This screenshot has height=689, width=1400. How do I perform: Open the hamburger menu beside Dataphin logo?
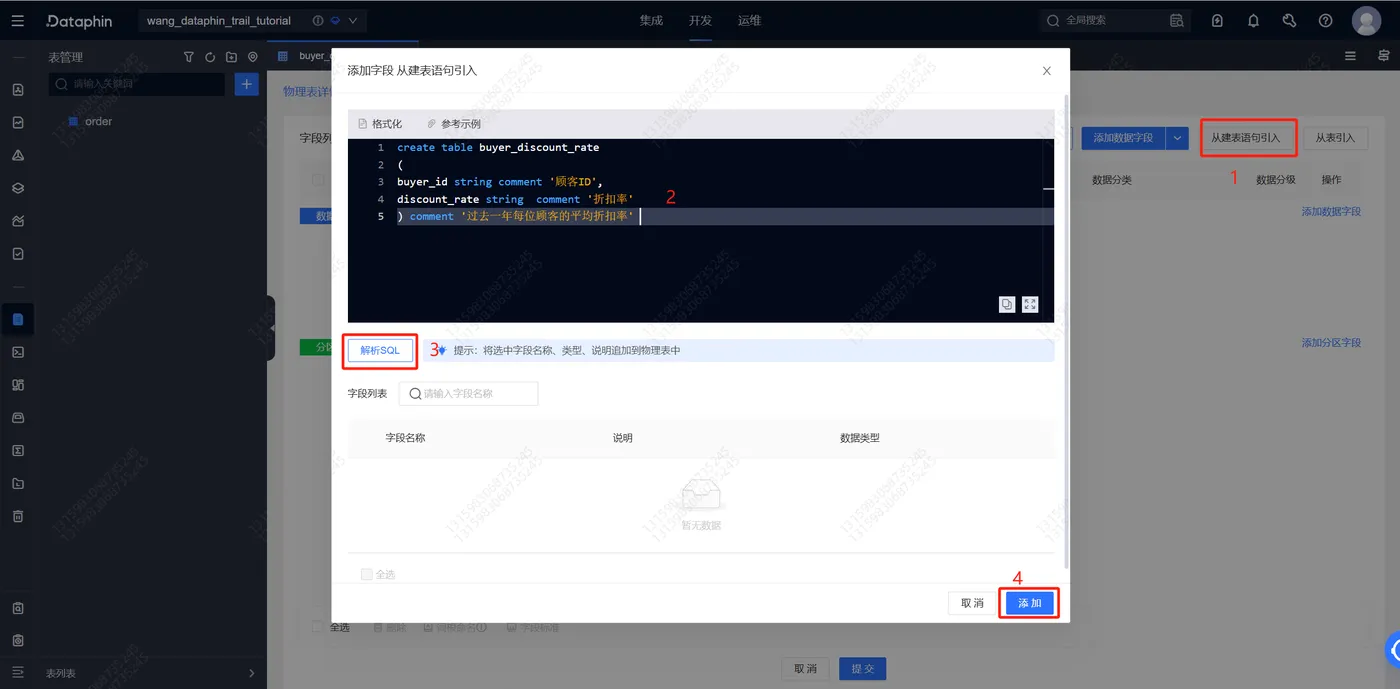pyautogui.click(x=18, y=20)
